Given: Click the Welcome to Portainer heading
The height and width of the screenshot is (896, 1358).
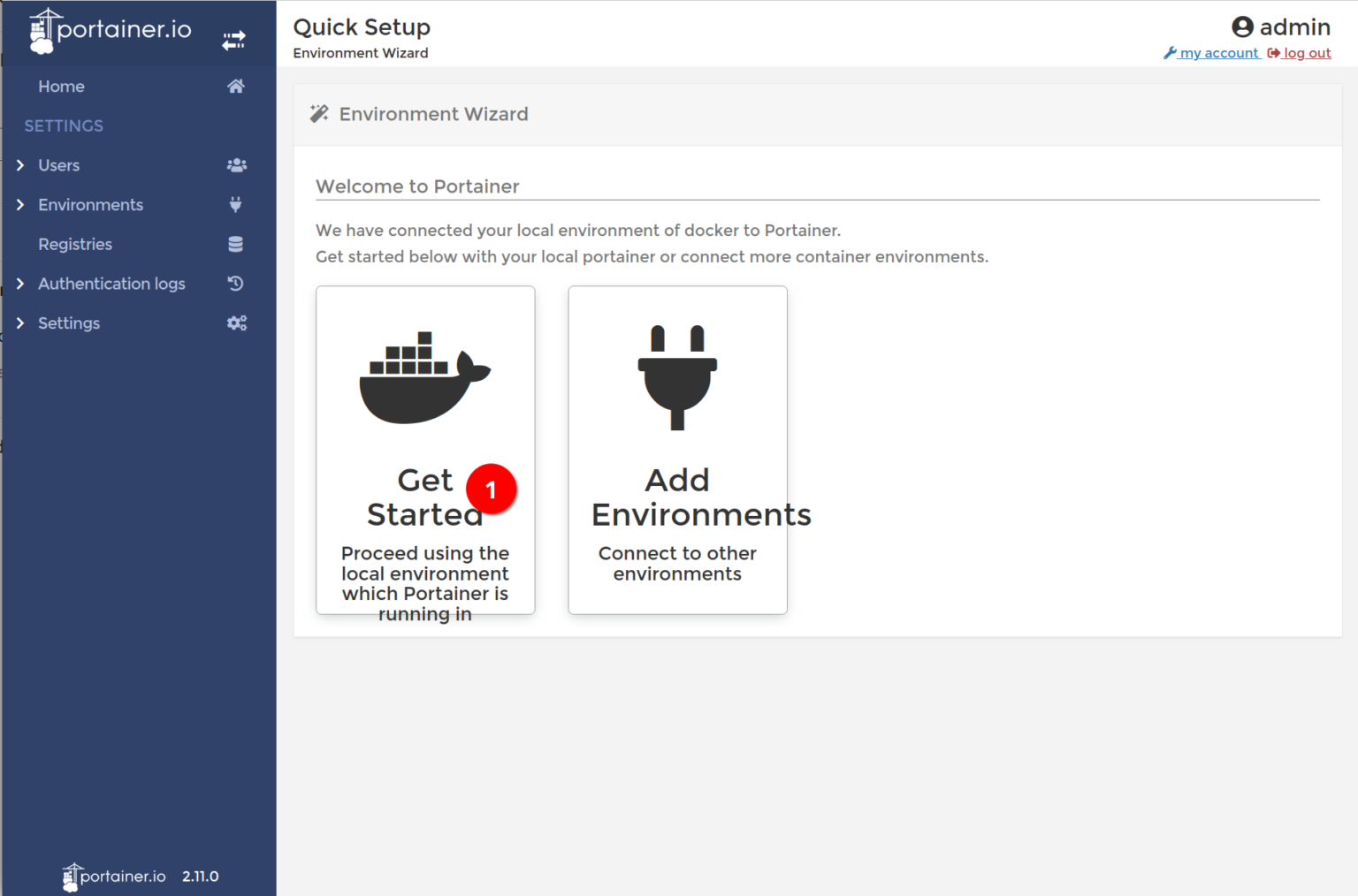Looking at the screenshot, I should 417,186.
